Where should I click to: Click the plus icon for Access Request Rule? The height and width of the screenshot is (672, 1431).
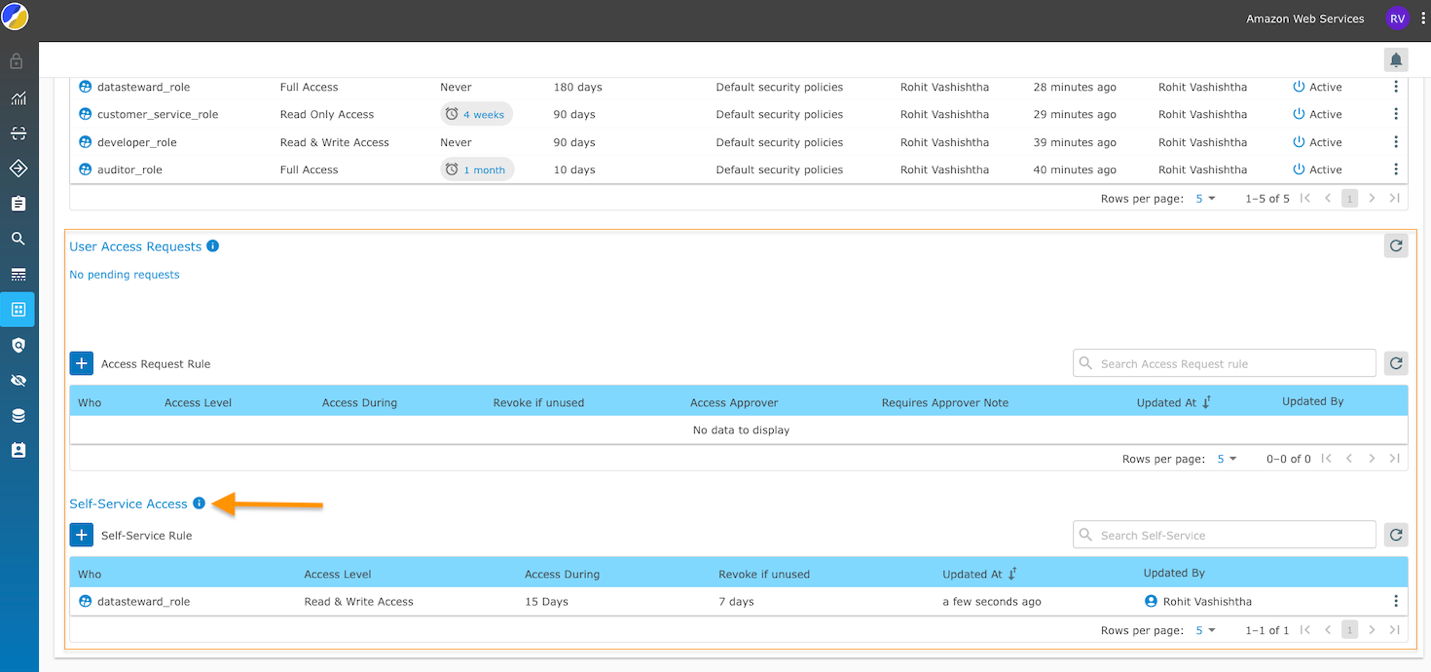81,364
